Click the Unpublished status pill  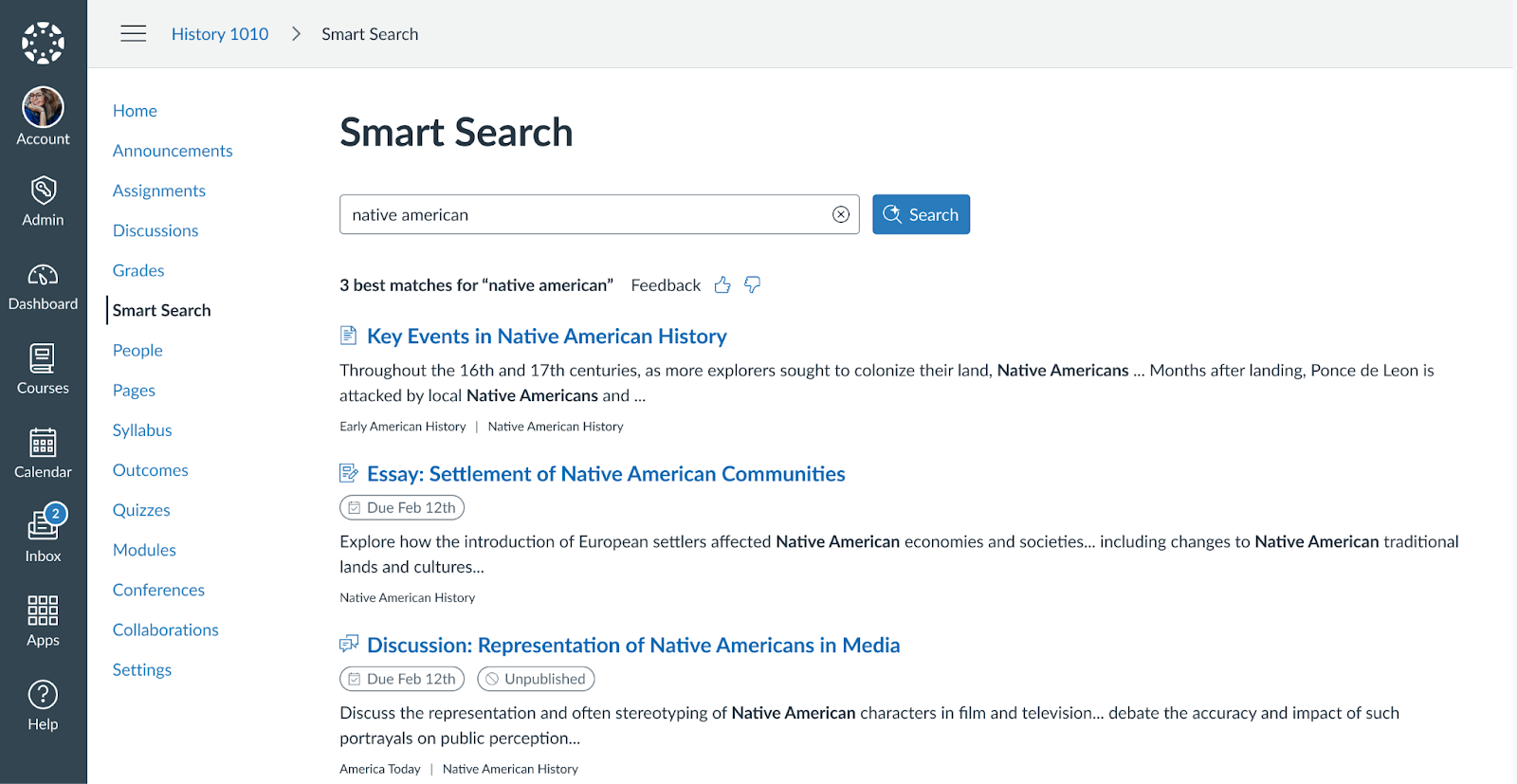536,679
